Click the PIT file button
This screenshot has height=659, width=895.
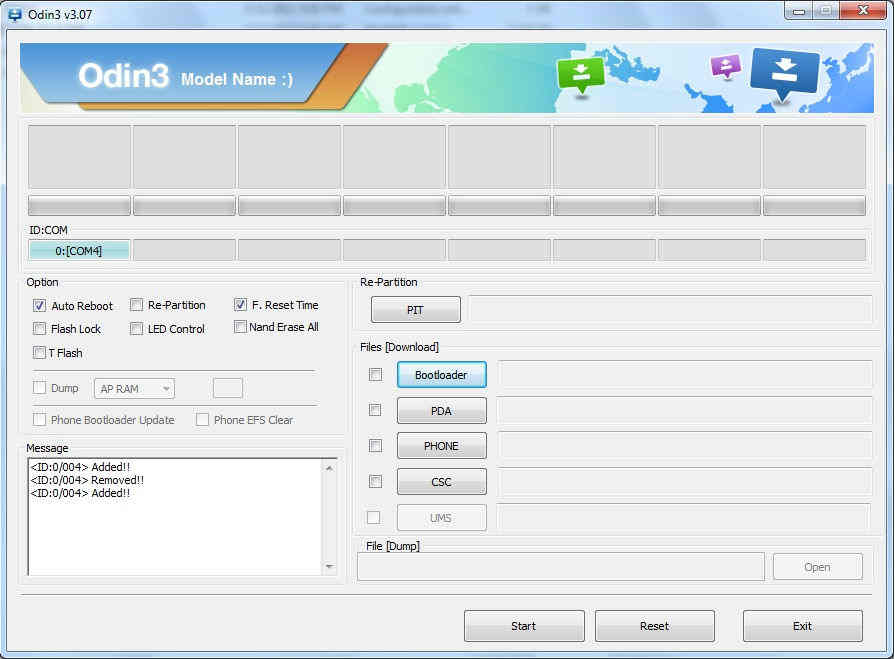pos(416,310)
